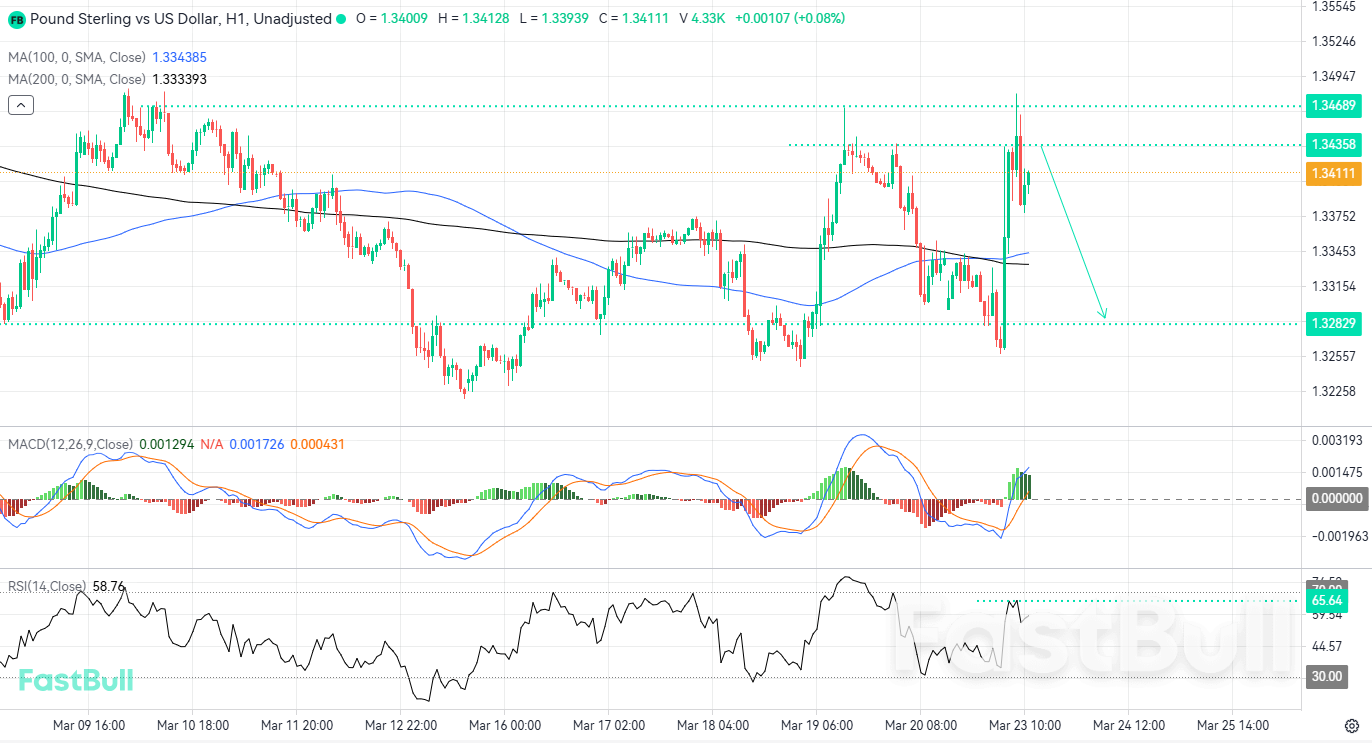Click the Mar 19 06:00 date label

pos(816,725)
